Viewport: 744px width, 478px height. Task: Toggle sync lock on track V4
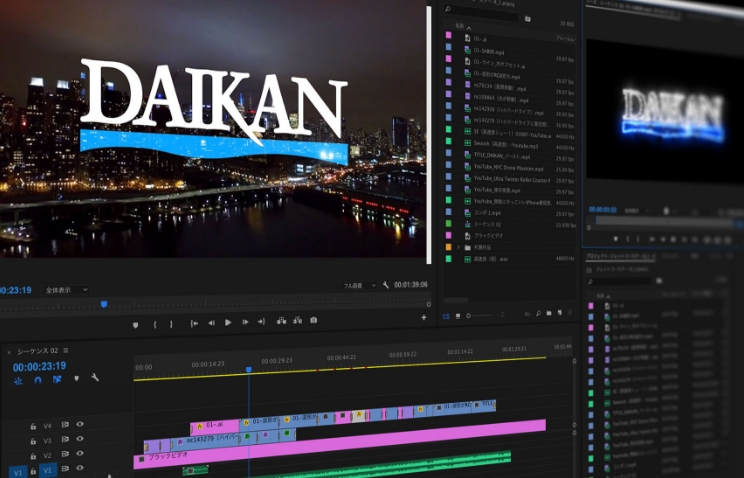[65, 425]
